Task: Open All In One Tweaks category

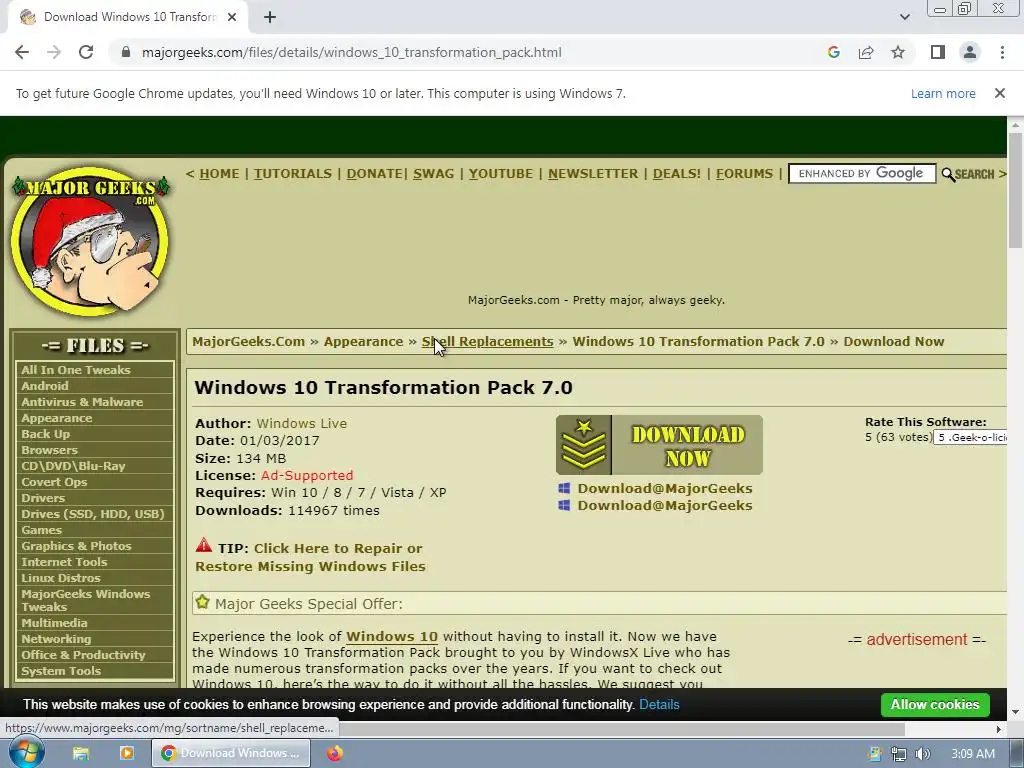Action: point(76,370)
